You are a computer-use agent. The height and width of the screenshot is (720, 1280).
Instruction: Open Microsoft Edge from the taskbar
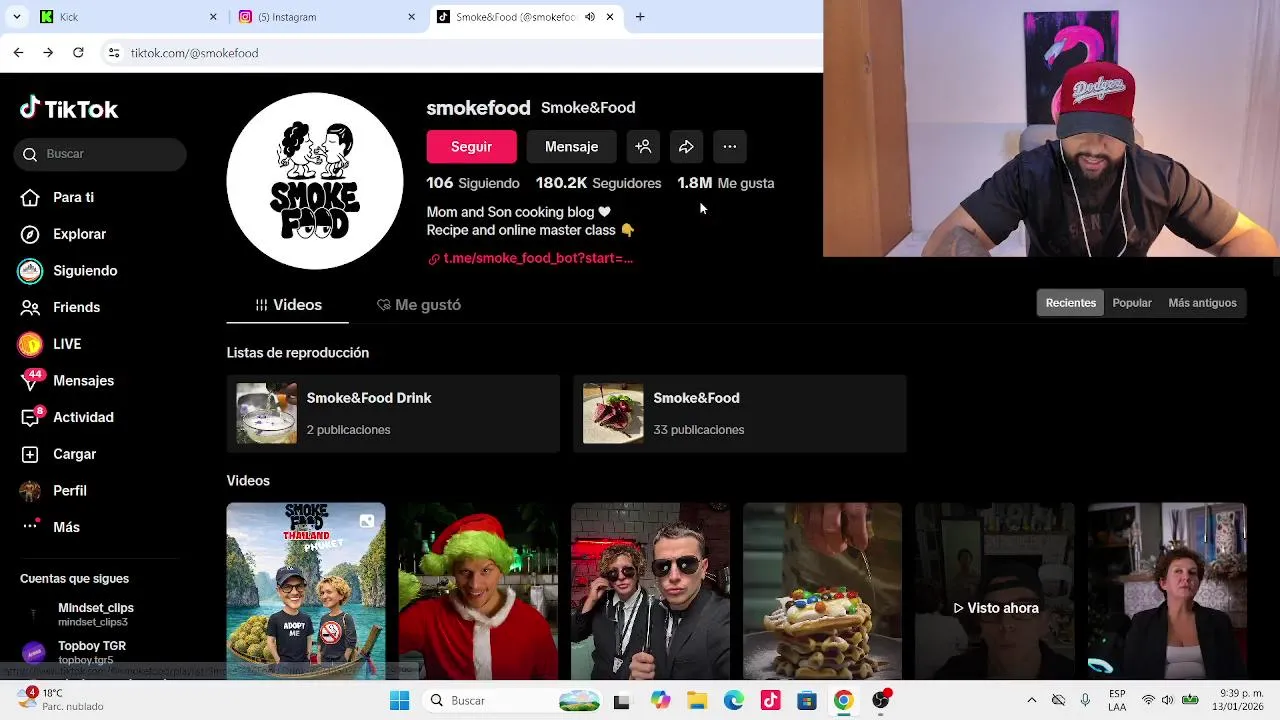pyautogui.click(x=734, y=701)
